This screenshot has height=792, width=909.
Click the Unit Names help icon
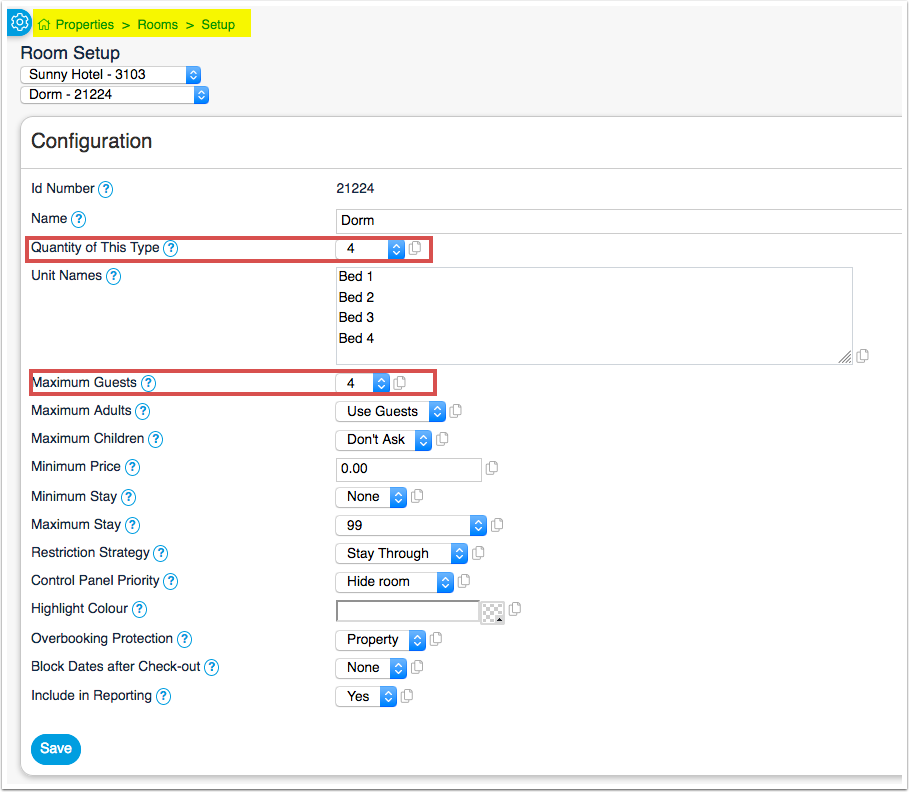114,276
